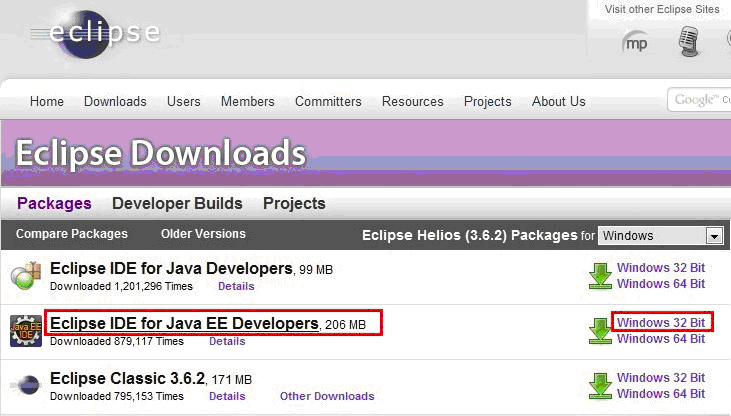The image size is (731, 416).
Task: Open Downloads in the top navigation
Action: (115, 101)
